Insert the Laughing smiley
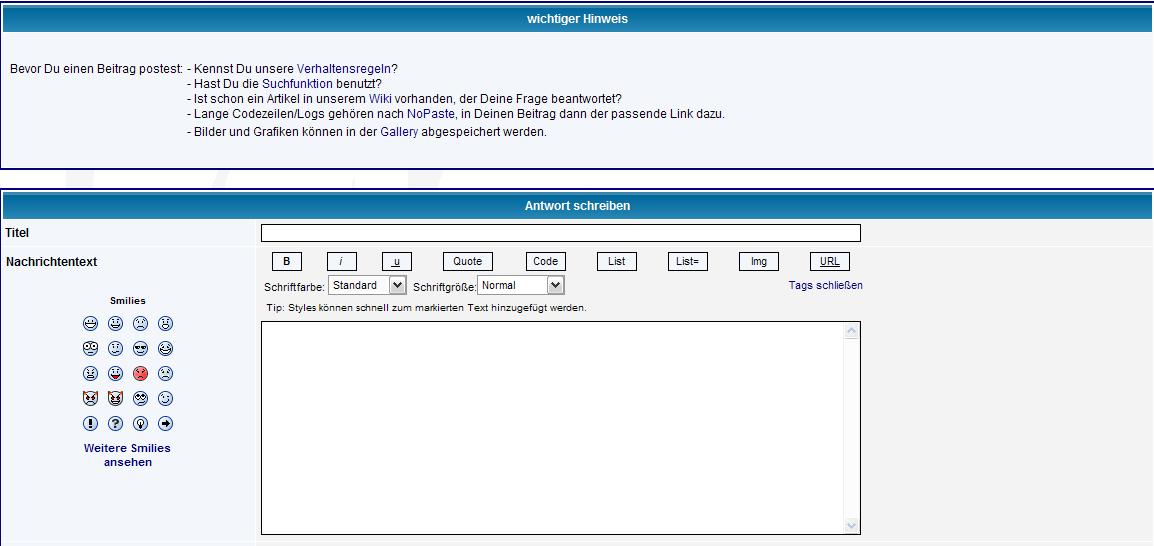Image resolution: width=1154 pixels, height=546 pixels. [x=166, y=348]
